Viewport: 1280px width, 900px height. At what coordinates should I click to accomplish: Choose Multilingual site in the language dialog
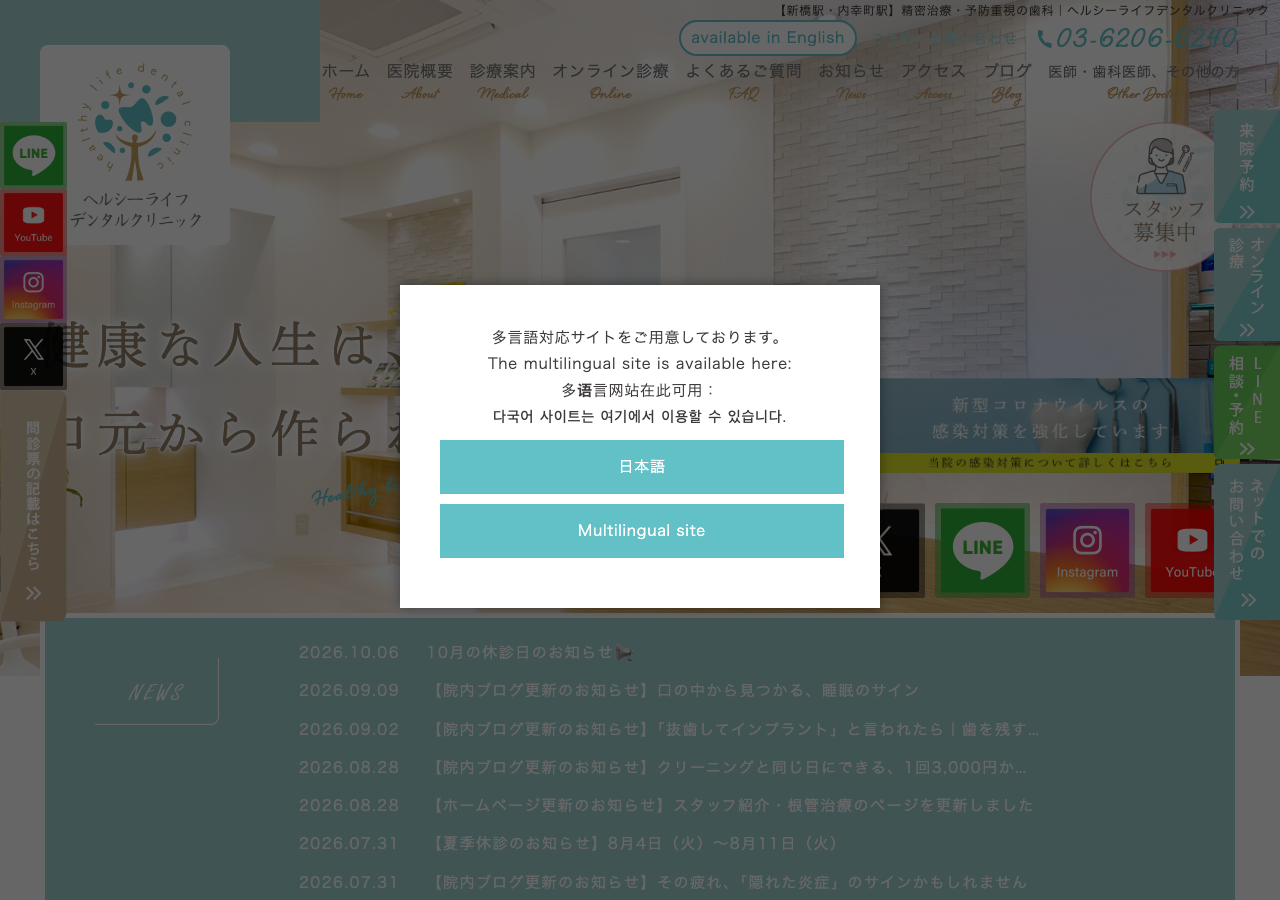click(x=642, y=531)
